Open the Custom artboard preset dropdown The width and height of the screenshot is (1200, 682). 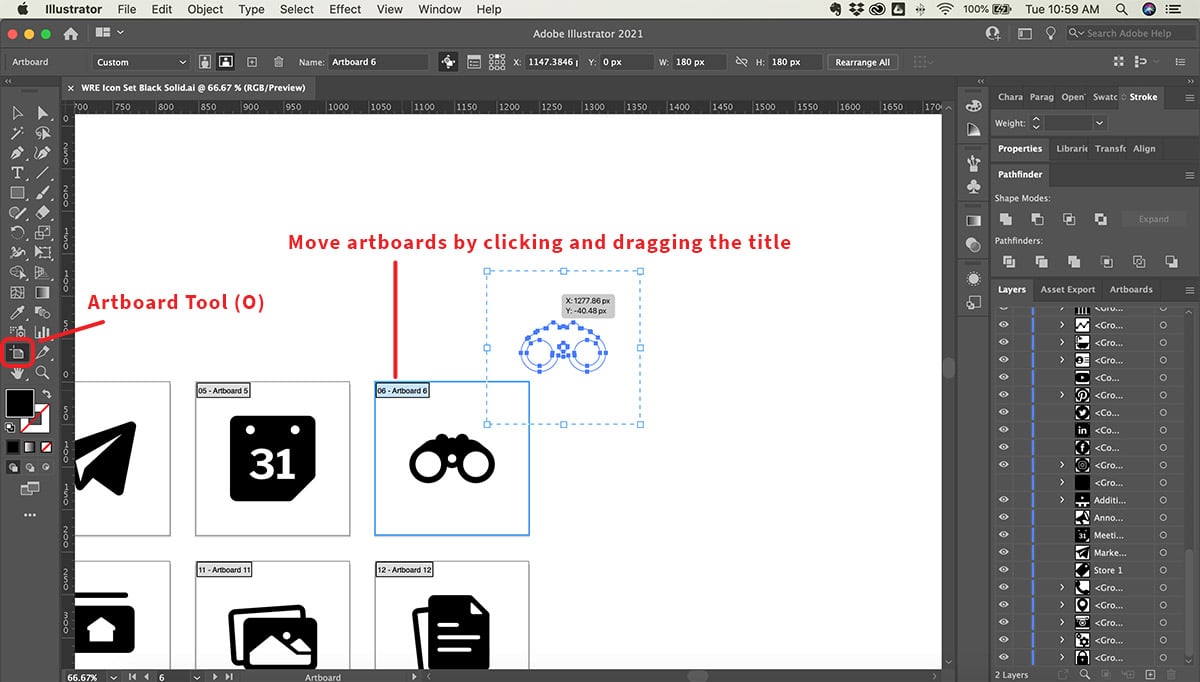click(141, 62)
